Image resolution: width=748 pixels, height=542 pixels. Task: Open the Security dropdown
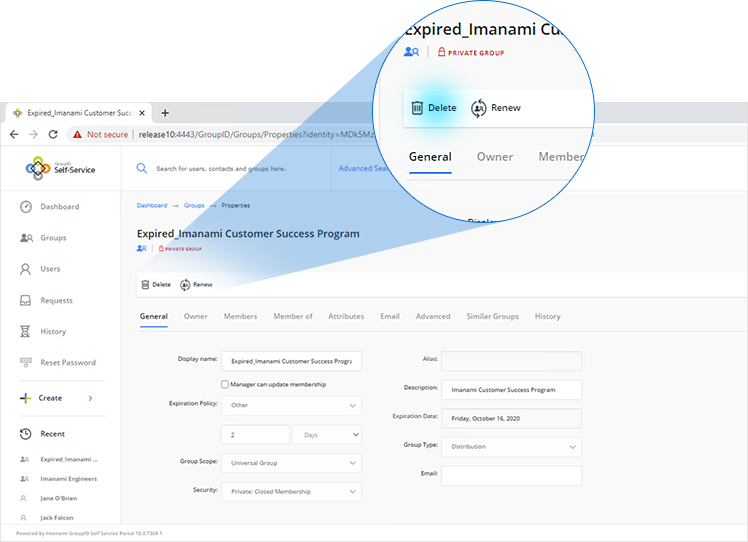pos(291,491)
